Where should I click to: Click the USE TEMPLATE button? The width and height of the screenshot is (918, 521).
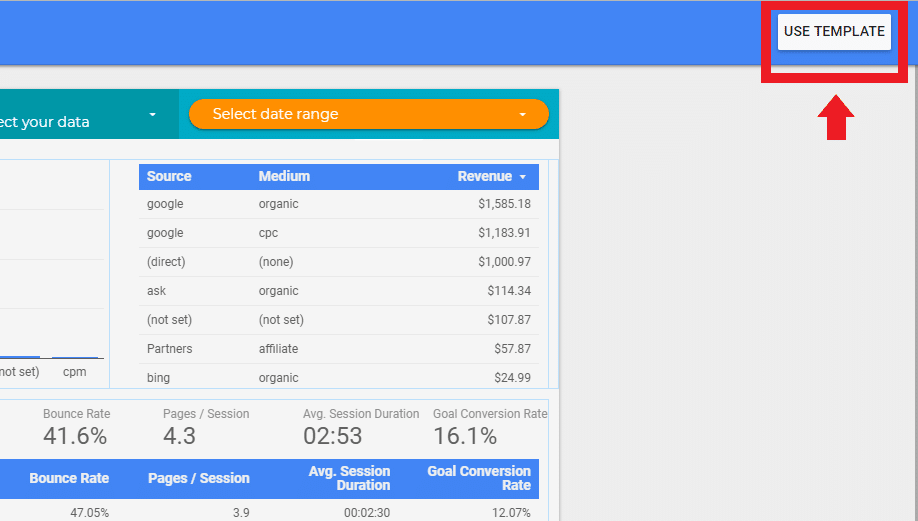[834, 32]
